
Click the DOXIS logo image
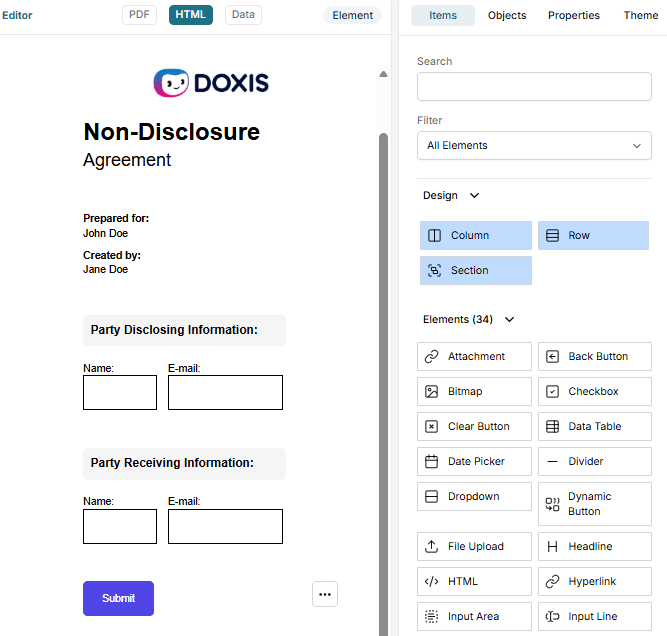click(211, 83)
